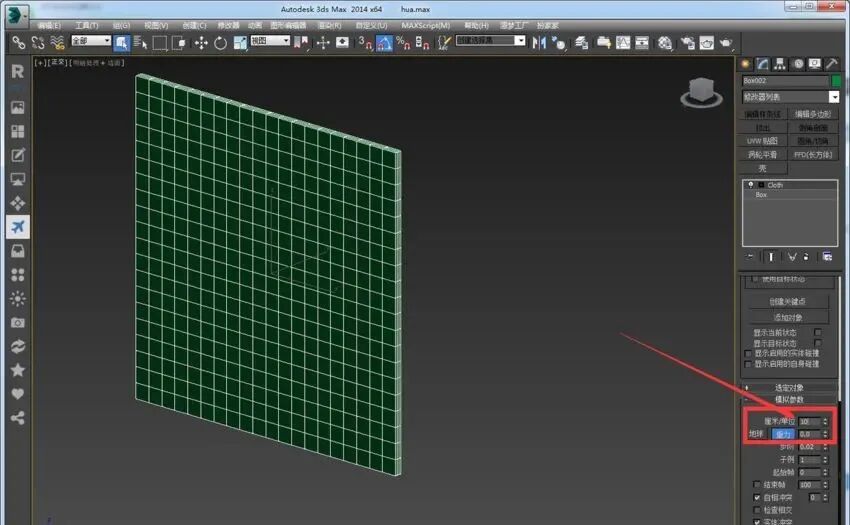Screen dimensions: 850x525
Task: Click the Box002 object name field
Action: 785,81
